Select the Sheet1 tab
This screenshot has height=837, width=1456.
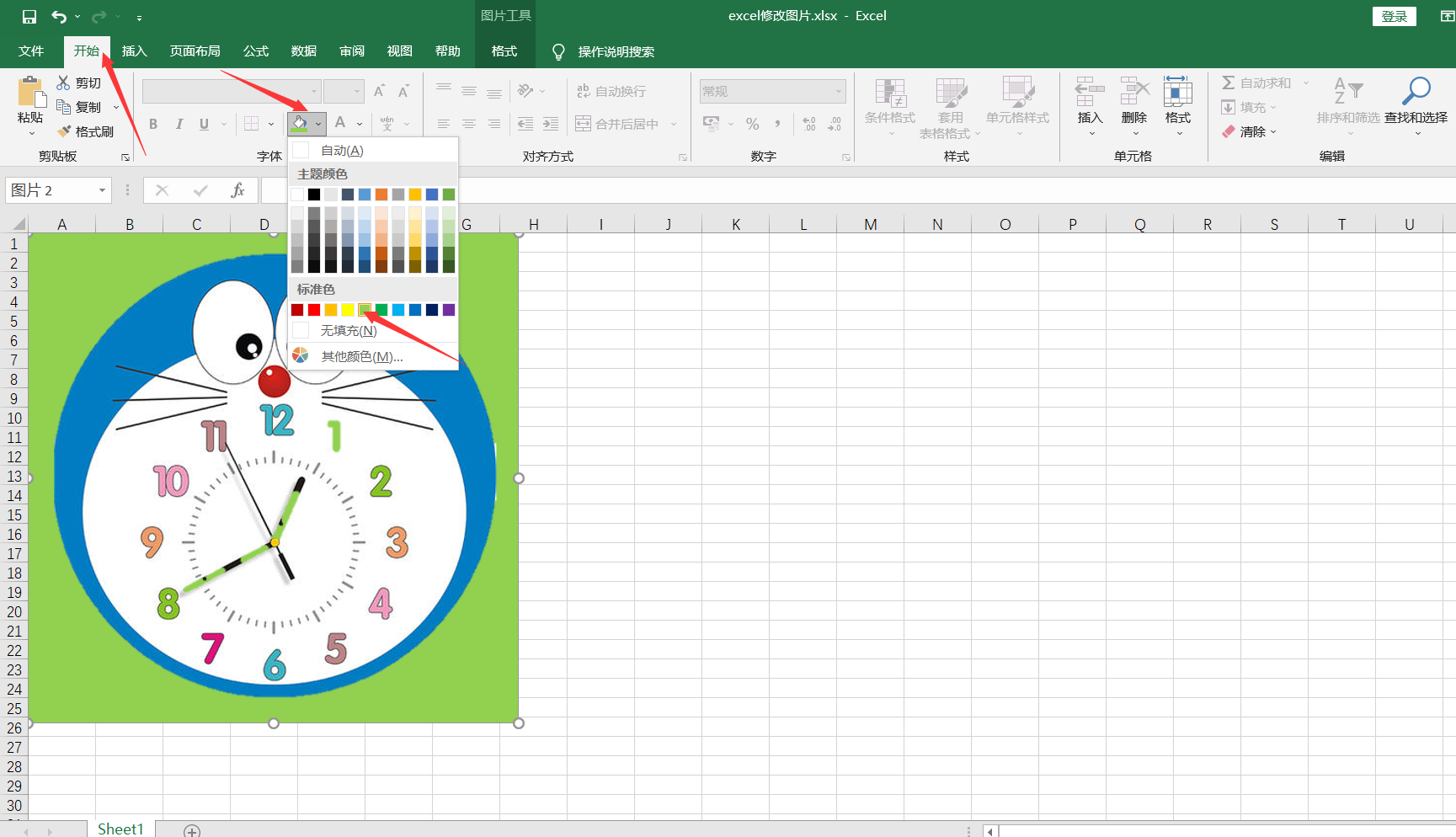pyautogui.click(x=120, y=829)
